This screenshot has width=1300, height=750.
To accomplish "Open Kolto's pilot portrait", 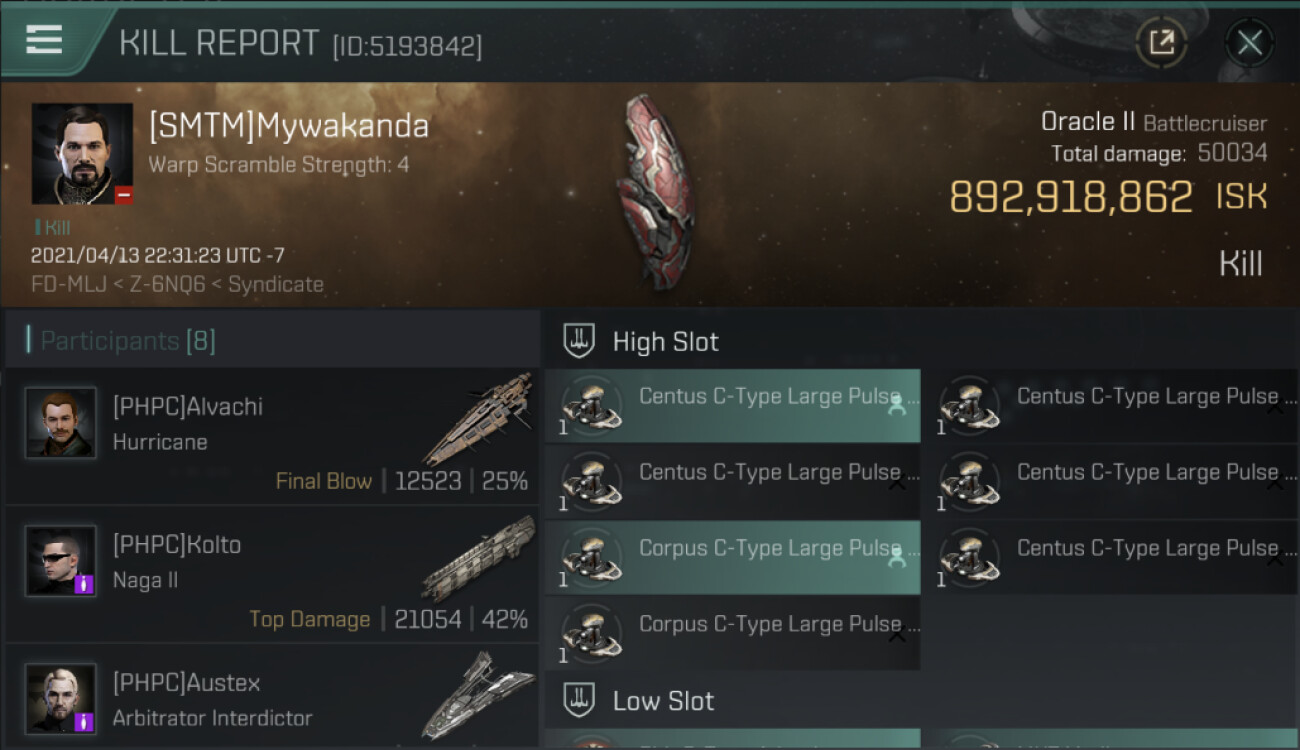I will click(61, 561).
